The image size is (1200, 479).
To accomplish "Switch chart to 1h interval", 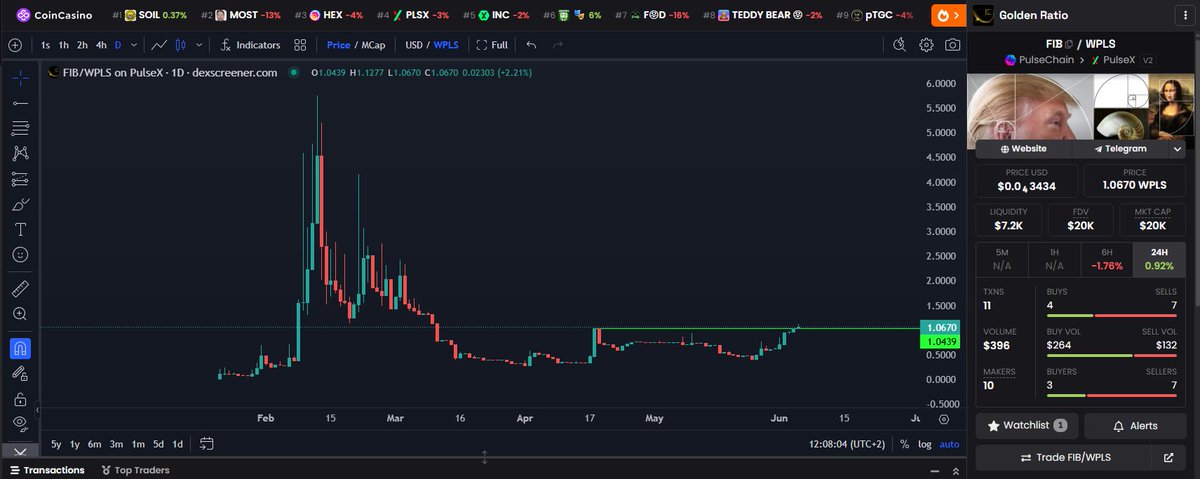I will [x=64, y=45].
